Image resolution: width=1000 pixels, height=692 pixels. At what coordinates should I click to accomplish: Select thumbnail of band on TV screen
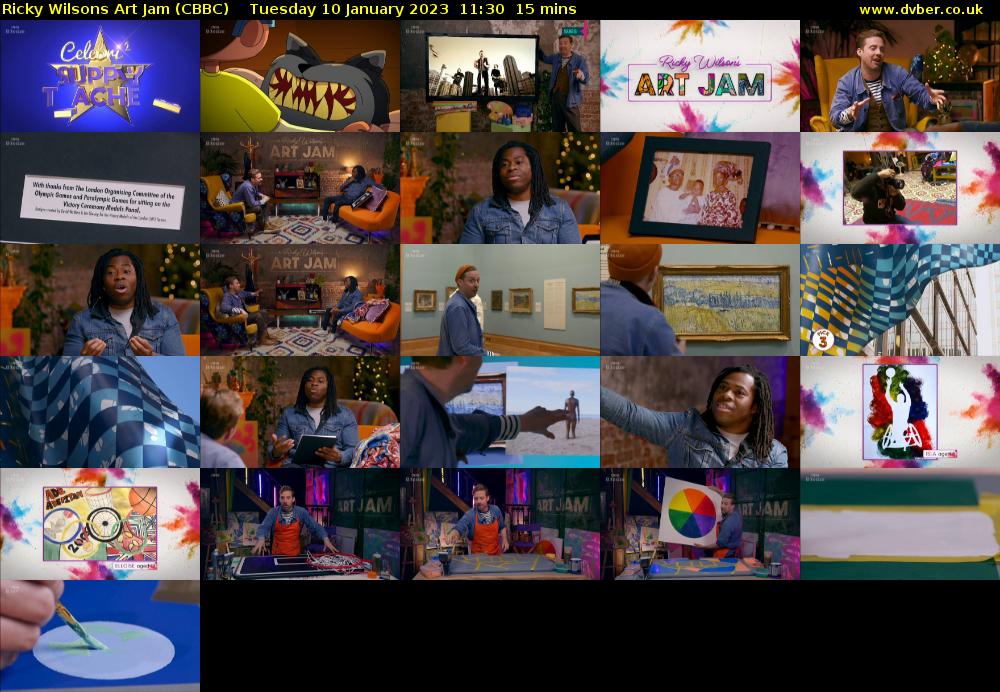[500, 76]
